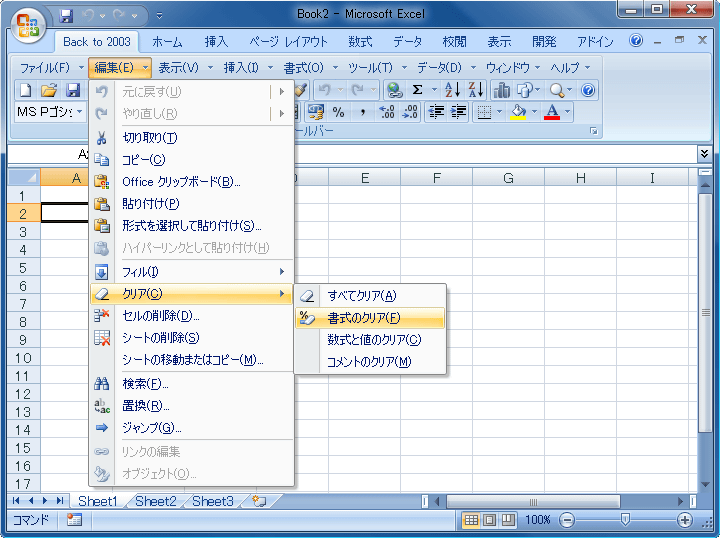Image resolution: width=720 pixels, height=538 pixels.
Task: Choose ジャンプ(G) menu item
Action: 192,427
